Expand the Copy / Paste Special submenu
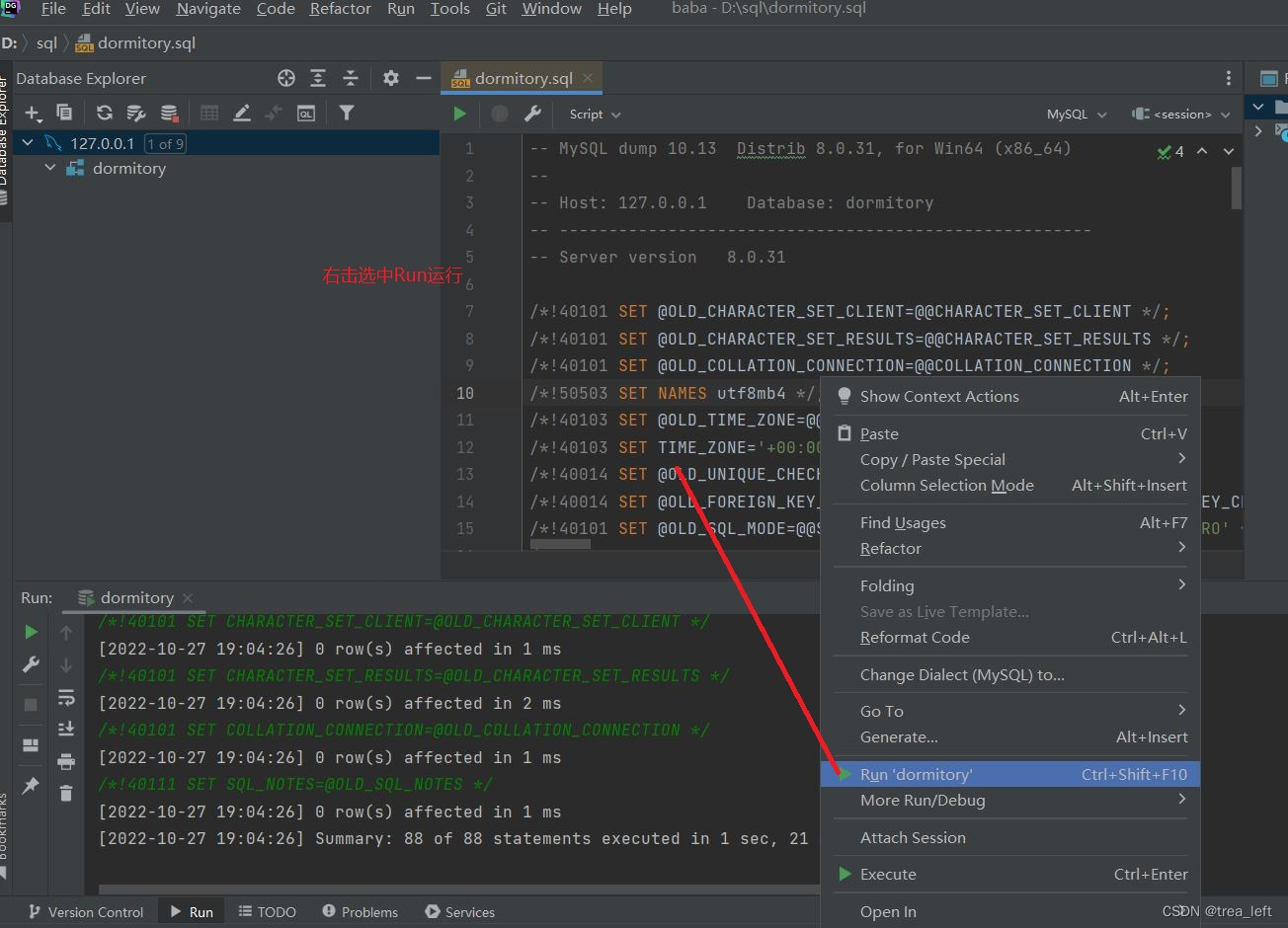 1010,459
